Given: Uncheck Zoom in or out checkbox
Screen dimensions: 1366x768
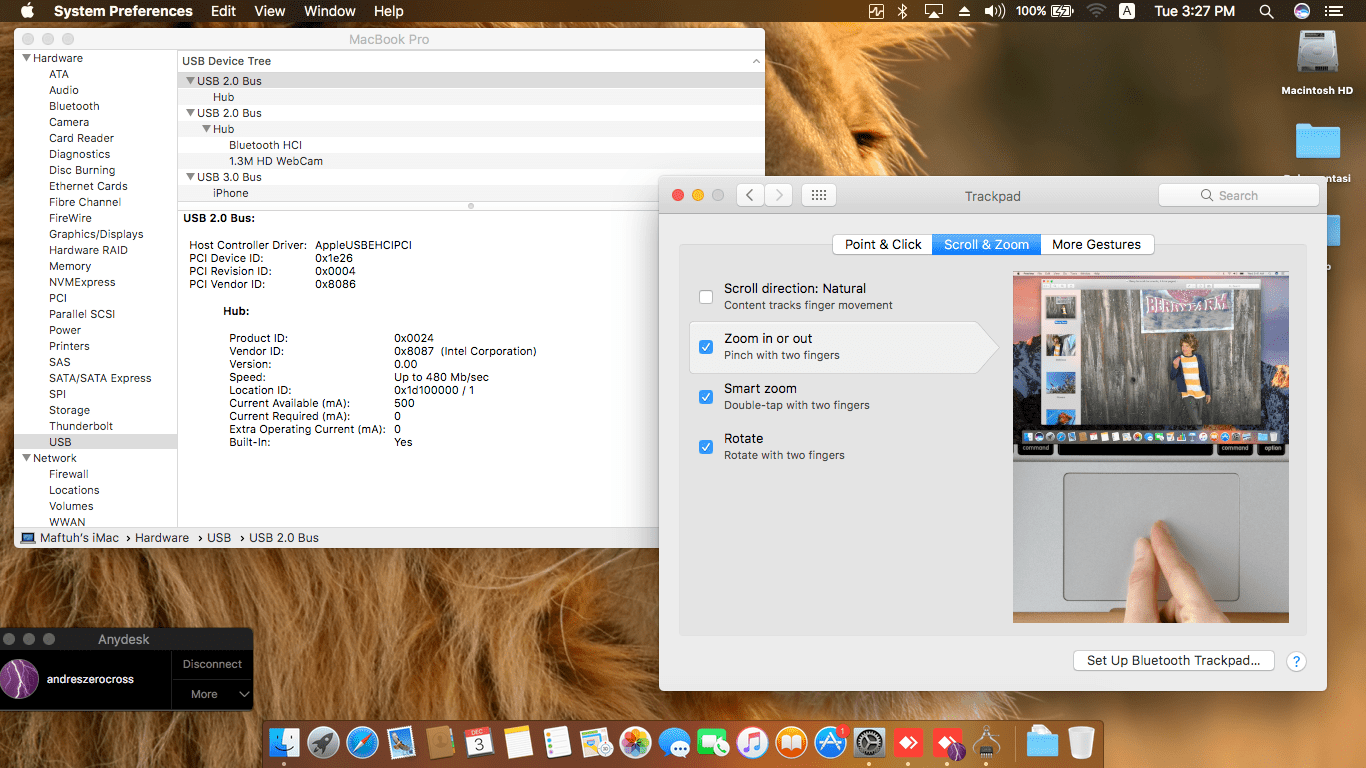Looking at the screenshot, I should (706, 347).
